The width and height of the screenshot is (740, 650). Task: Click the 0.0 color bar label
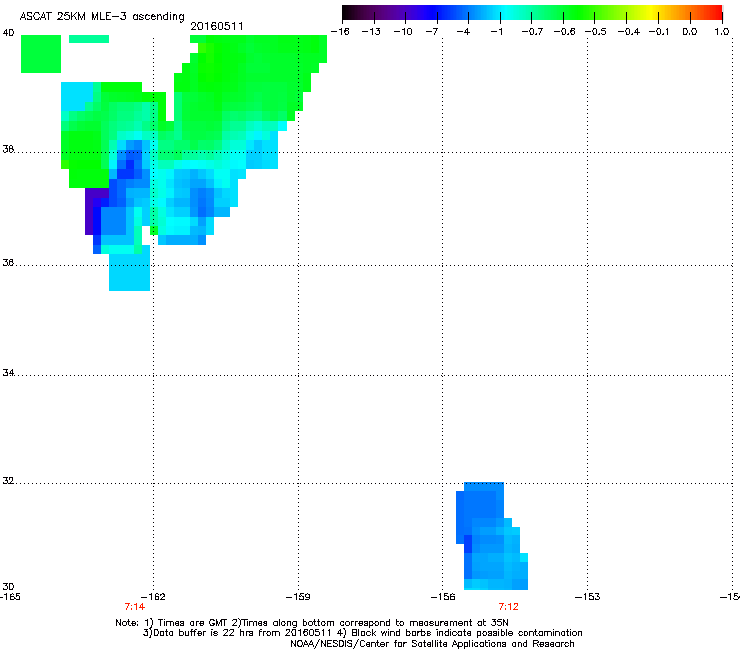tap(690, 32)
